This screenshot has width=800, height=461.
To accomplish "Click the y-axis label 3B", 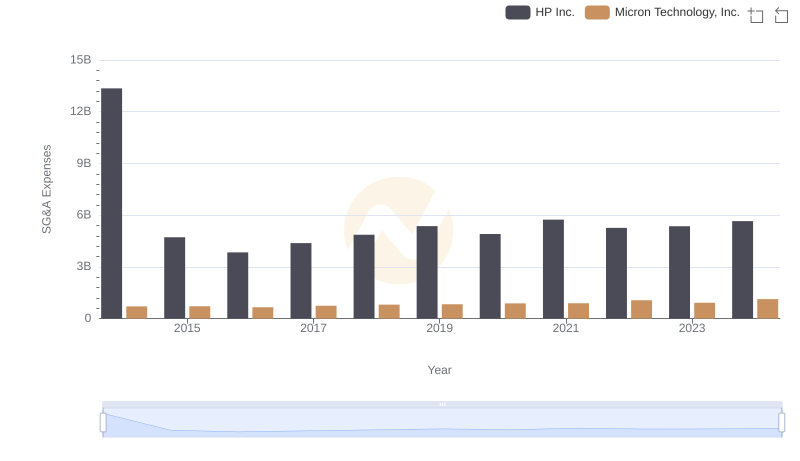I will pos(84,267).
